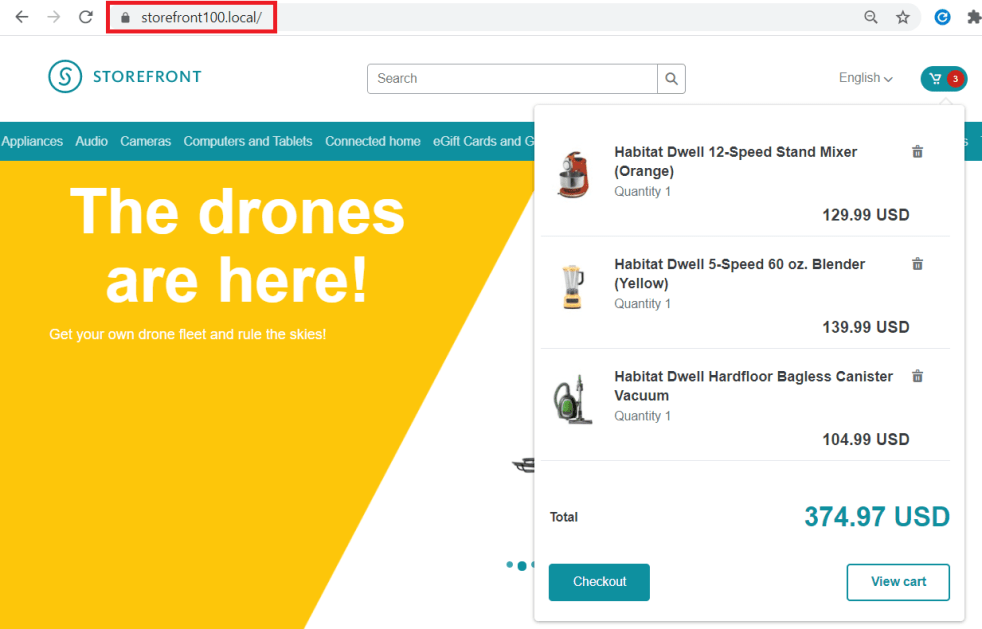Image resolution: width=982 pixels, height=629 pixels.
Task: Open the browser extensions puzzle icon
Action: (972, 17)
